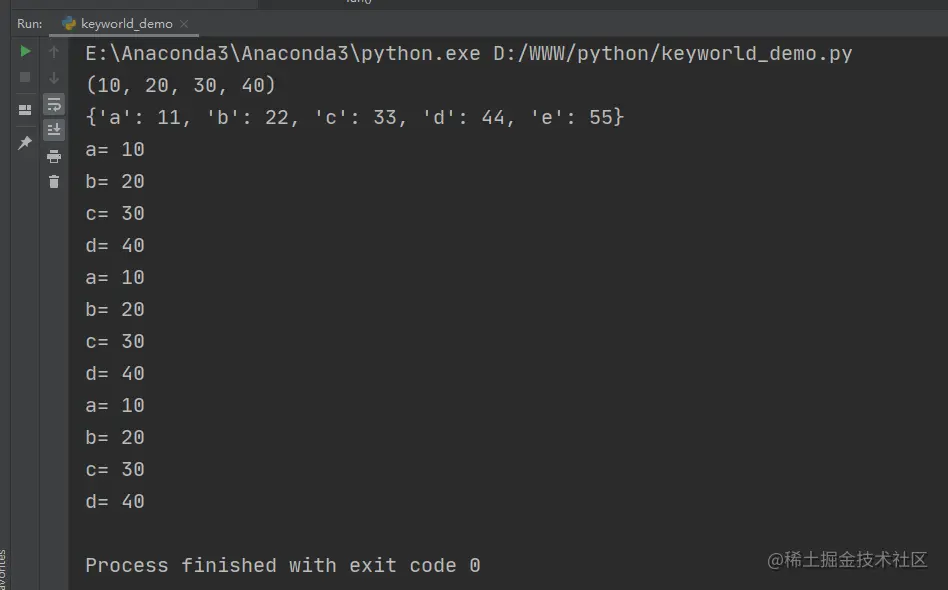Viewport: 948px width, 590px height.
Task: Click the Run: panel label
Action: pos(30,24)
